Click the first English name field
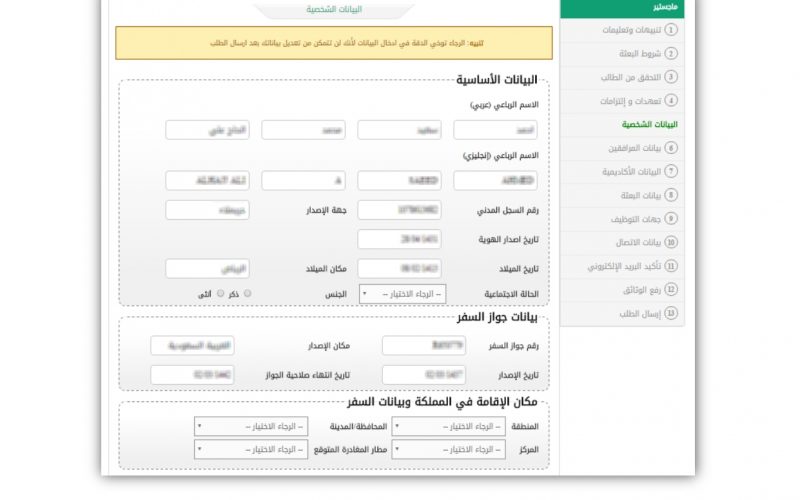 (x=495, y=181)
